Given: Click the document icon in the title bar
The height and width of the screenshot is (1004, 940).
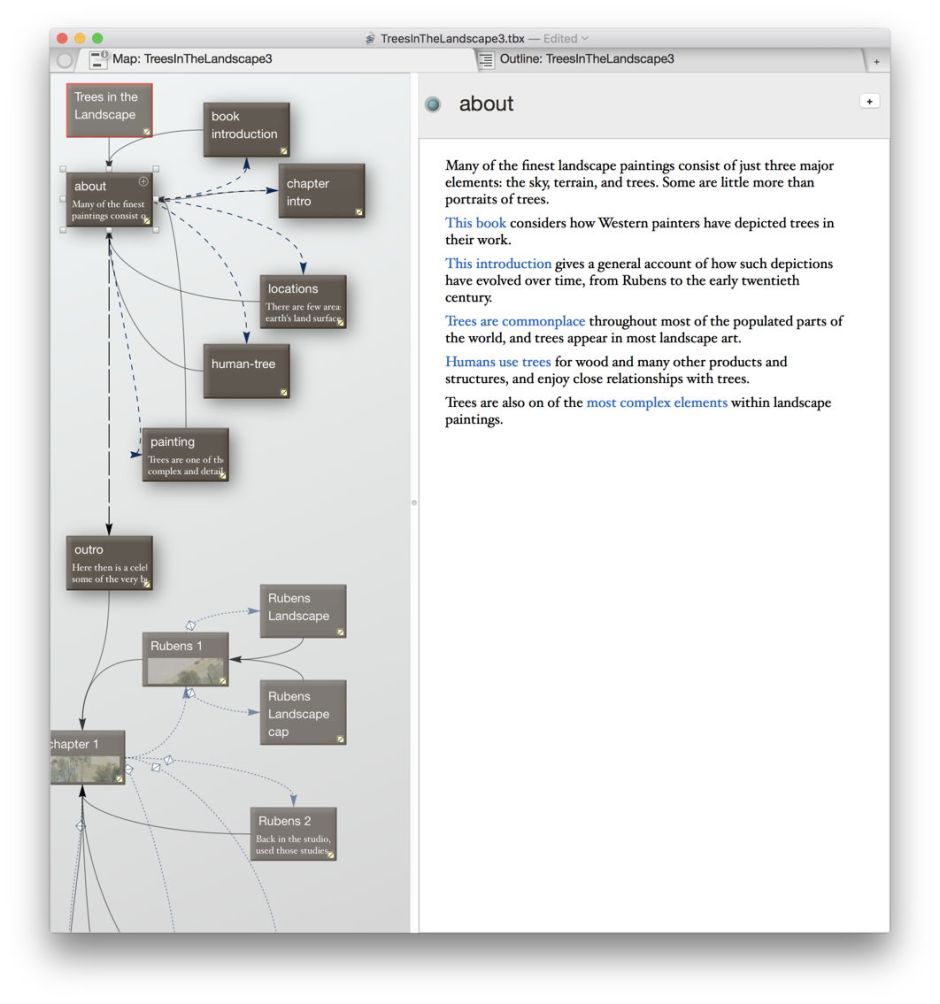Looking at the screenshot, I should 371,39.
